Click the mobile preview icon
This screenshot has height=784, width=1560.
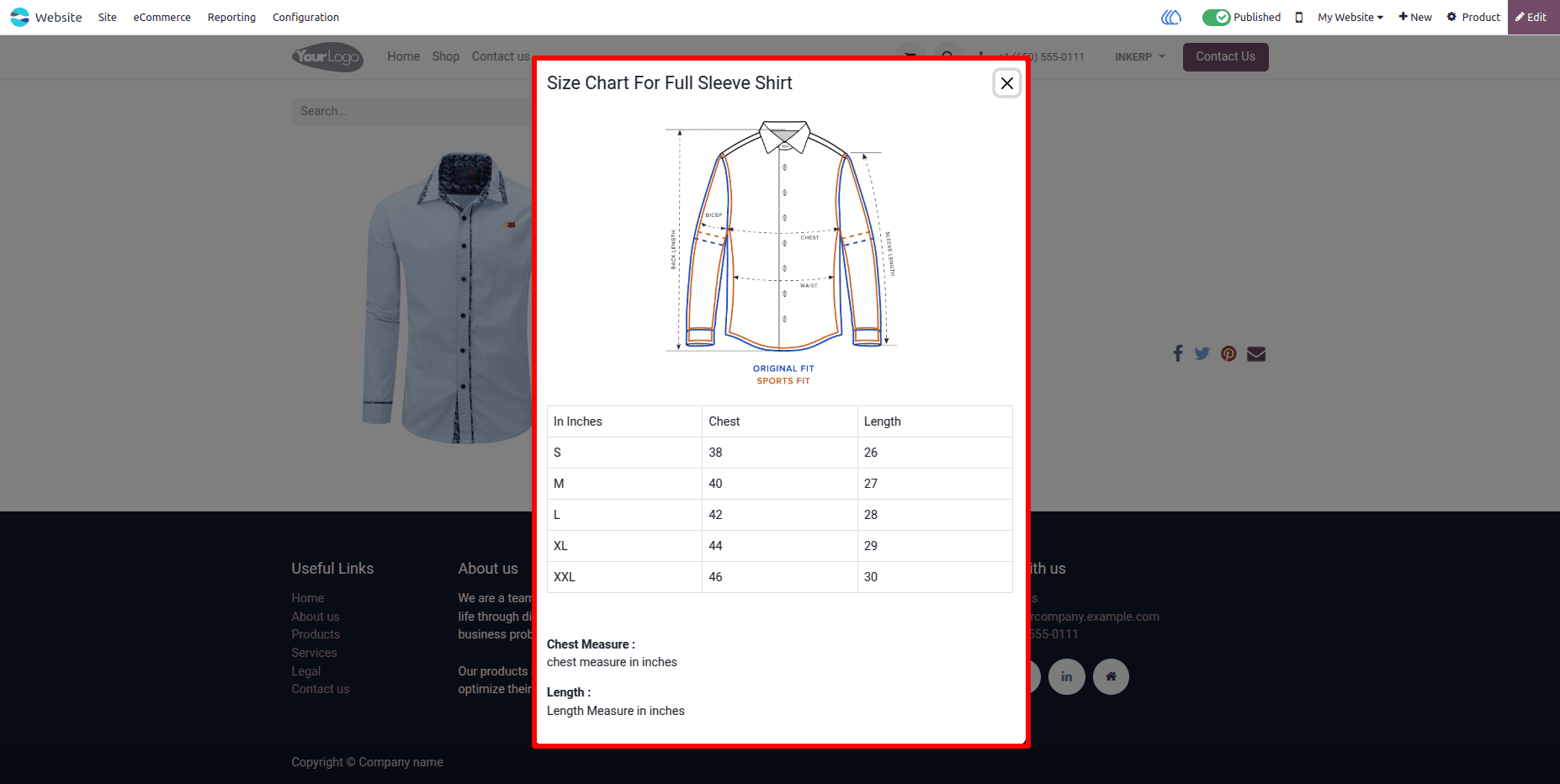point(1299,17)
